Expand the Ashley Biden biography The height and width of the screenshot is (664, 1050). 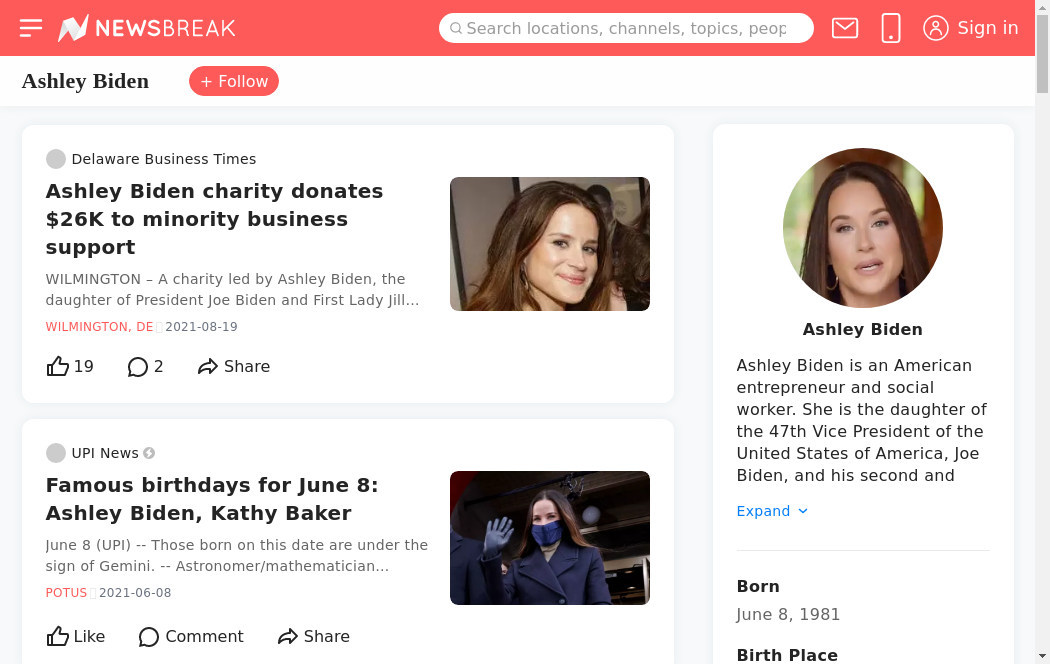(x=772, y=511)
